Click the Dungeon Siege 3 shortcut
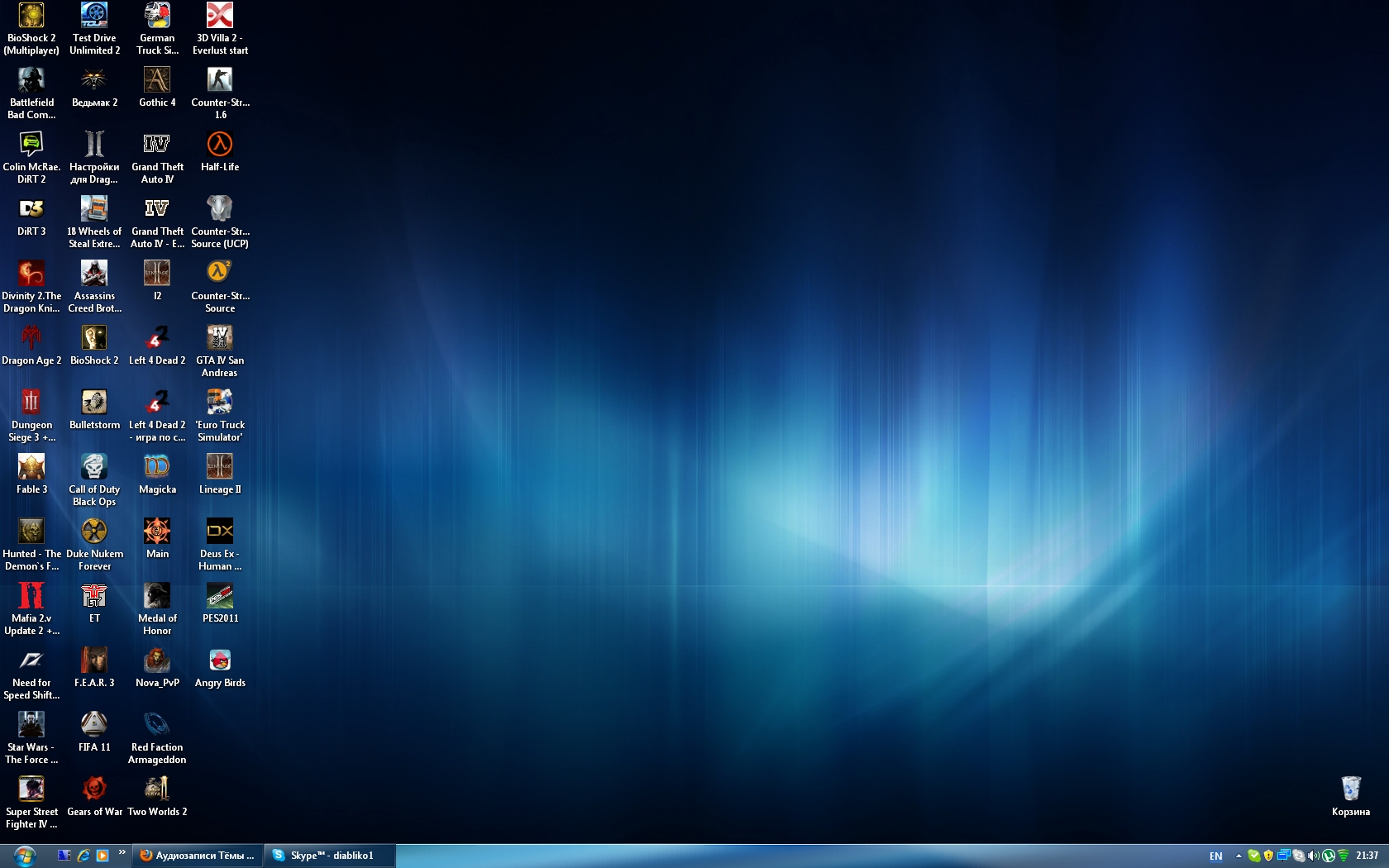This screenshot has width=1389, height=868. (31, 416)
